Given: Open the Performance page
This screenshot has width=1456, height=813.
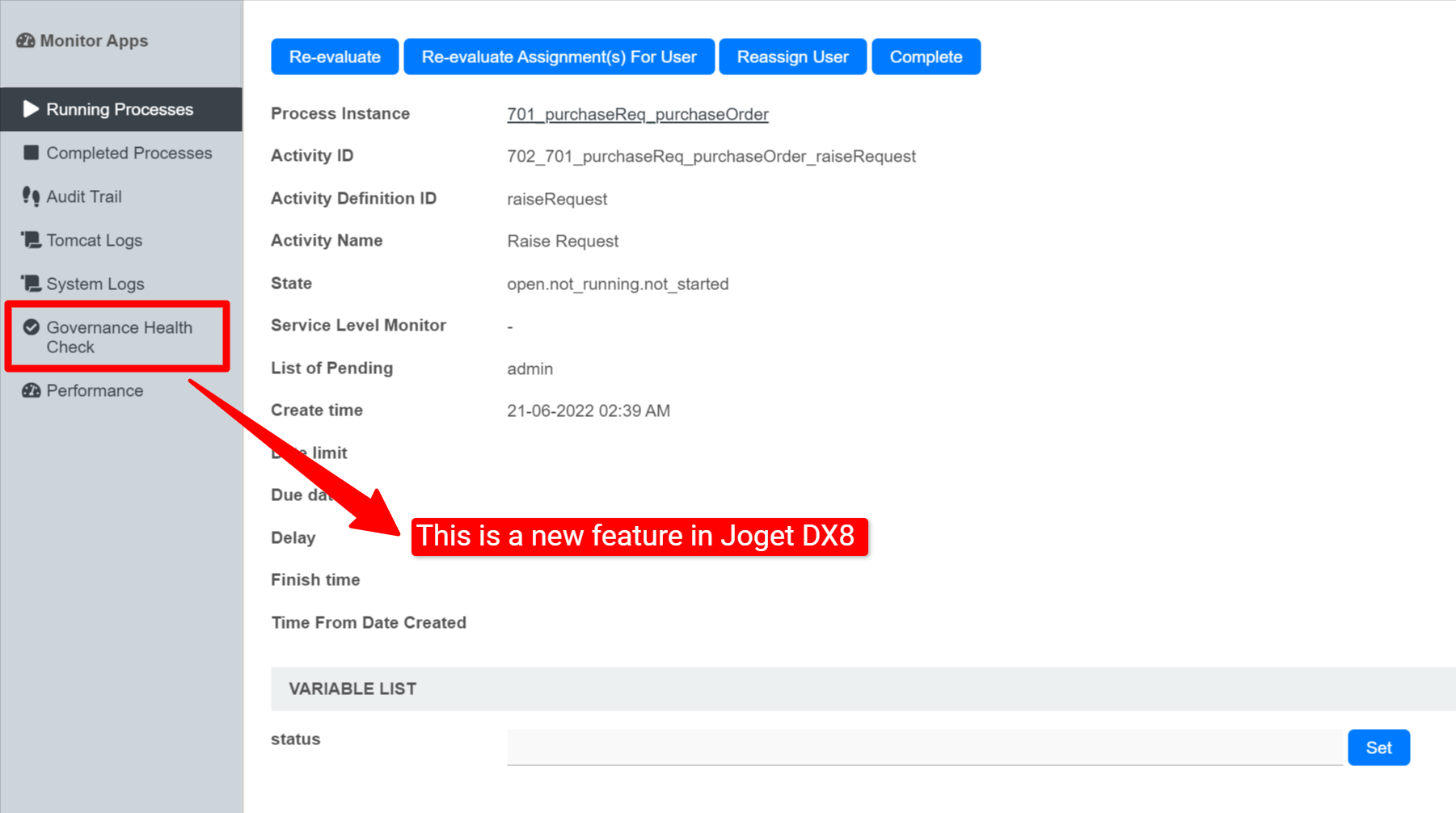Looking at the screenshot, I should tap(121, 390).
